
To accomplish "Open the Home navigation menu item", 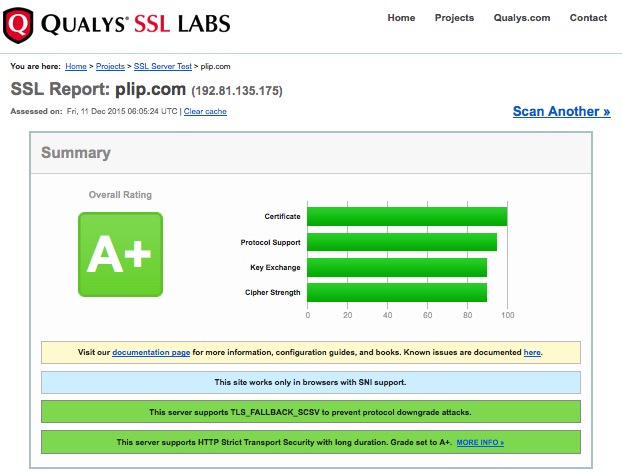I will [x=401, y=18].
